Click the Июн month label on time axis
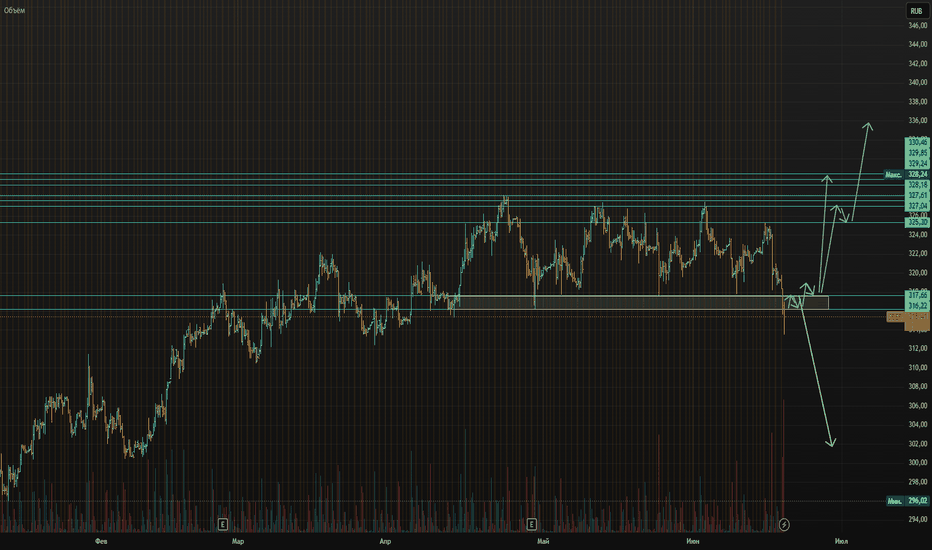The width and height of the screenshot is (932, 550). pos(692,541)
